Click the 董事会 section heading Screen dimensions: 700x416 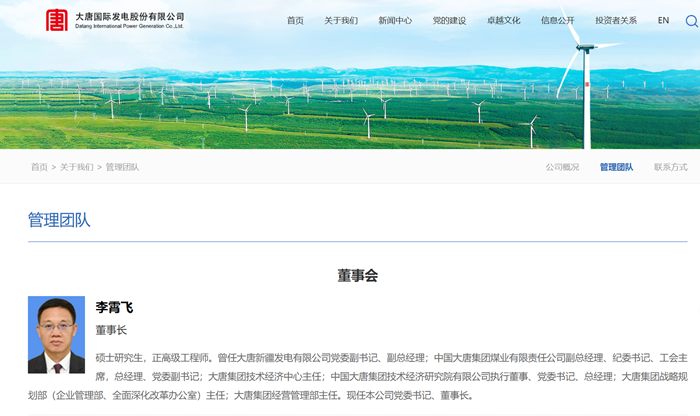(357, 275)
